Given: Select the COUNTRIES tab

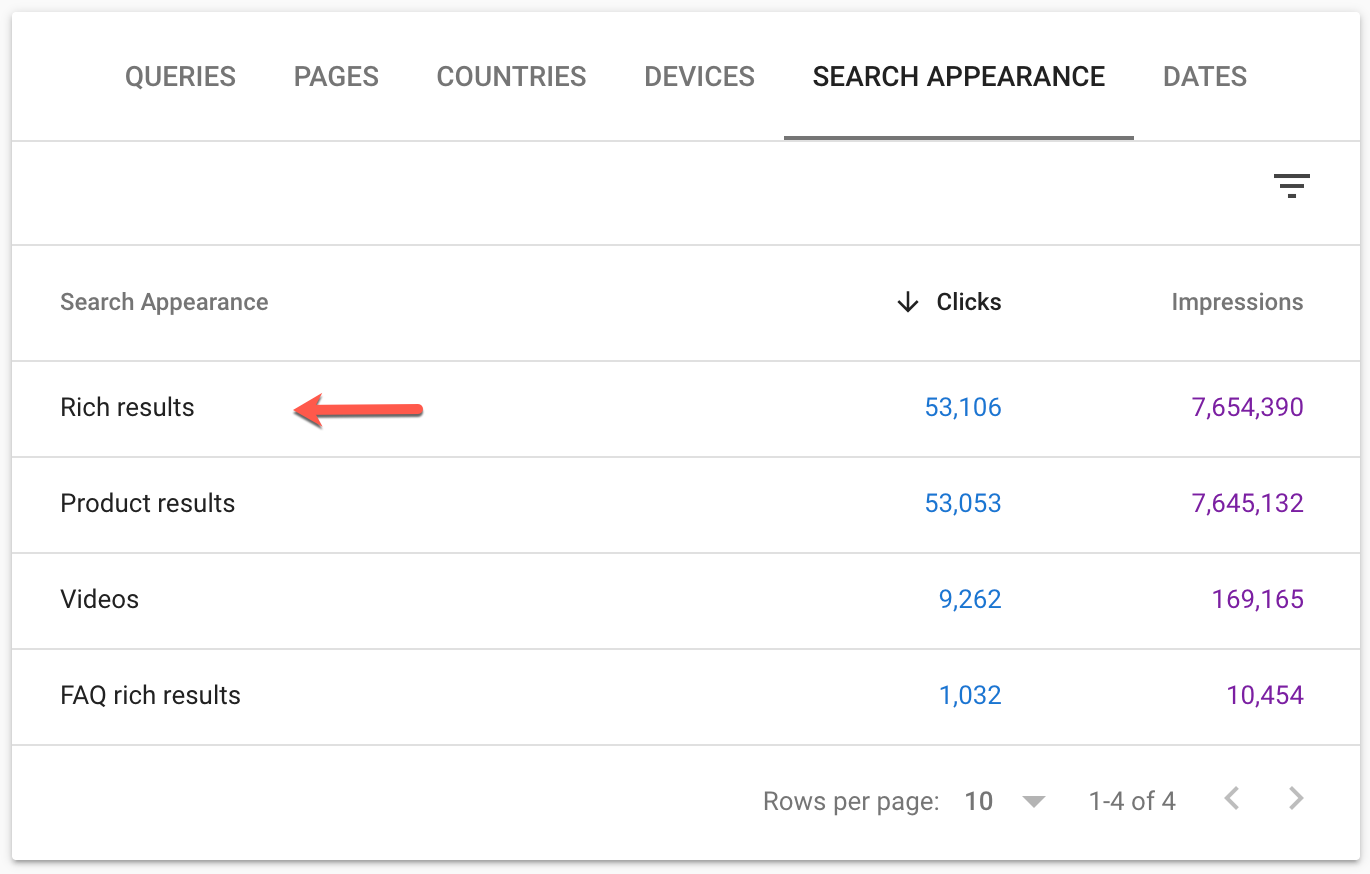Looking at the screenshot, I should tap(511, 76).
